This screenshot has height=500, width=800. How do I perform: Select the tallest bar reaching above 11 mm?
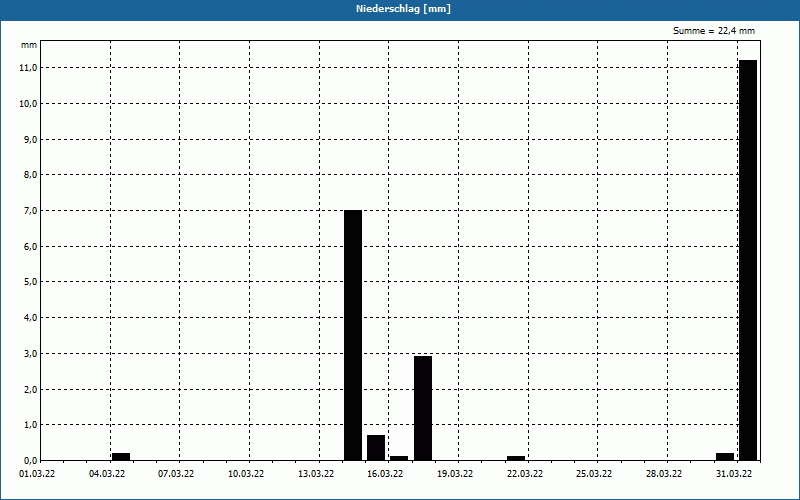point(748,260)
